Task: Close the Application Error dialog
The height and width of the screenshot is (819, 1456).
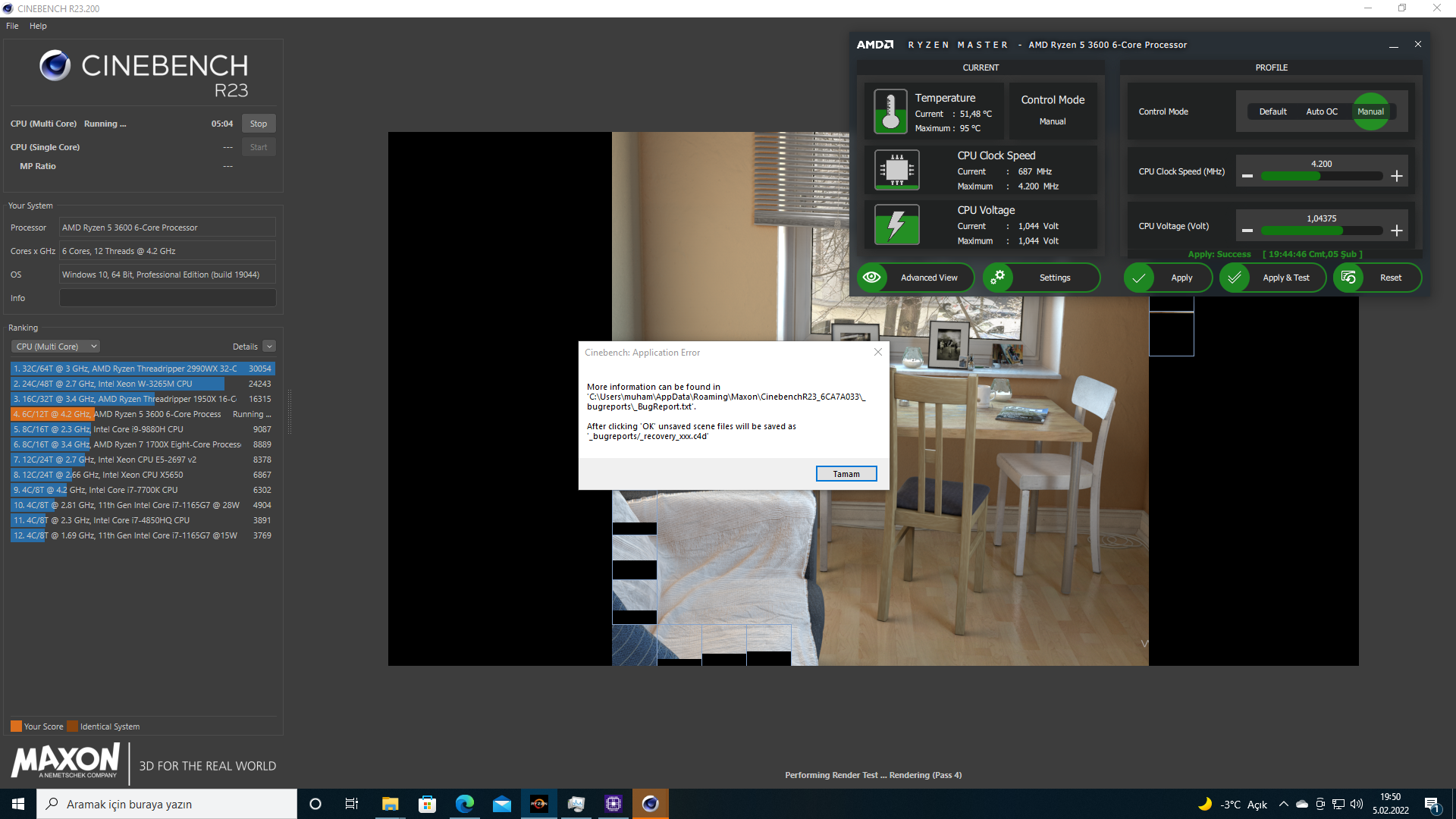Action: pos(878,352)
